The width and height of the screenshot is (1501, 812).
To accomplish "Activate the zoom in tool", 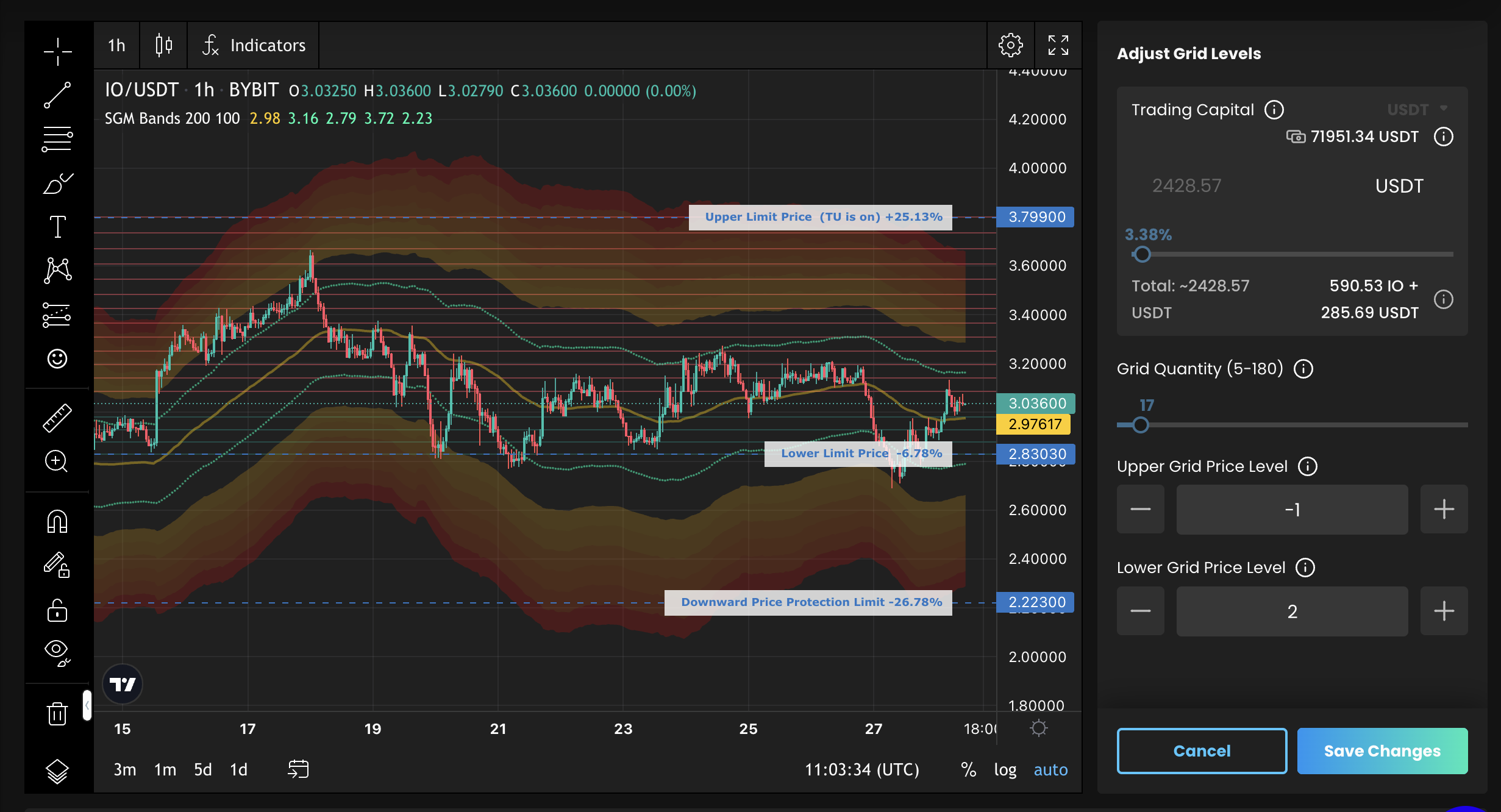I will pos(57,461).
